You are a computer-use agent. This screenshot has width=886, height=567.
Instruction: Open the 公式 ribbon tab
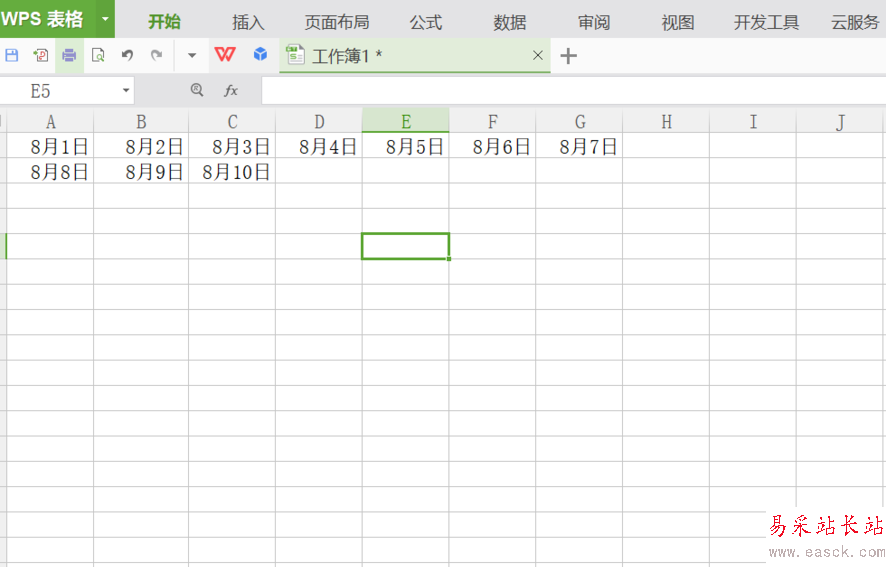pyautogui.click(x=426, y=22)
